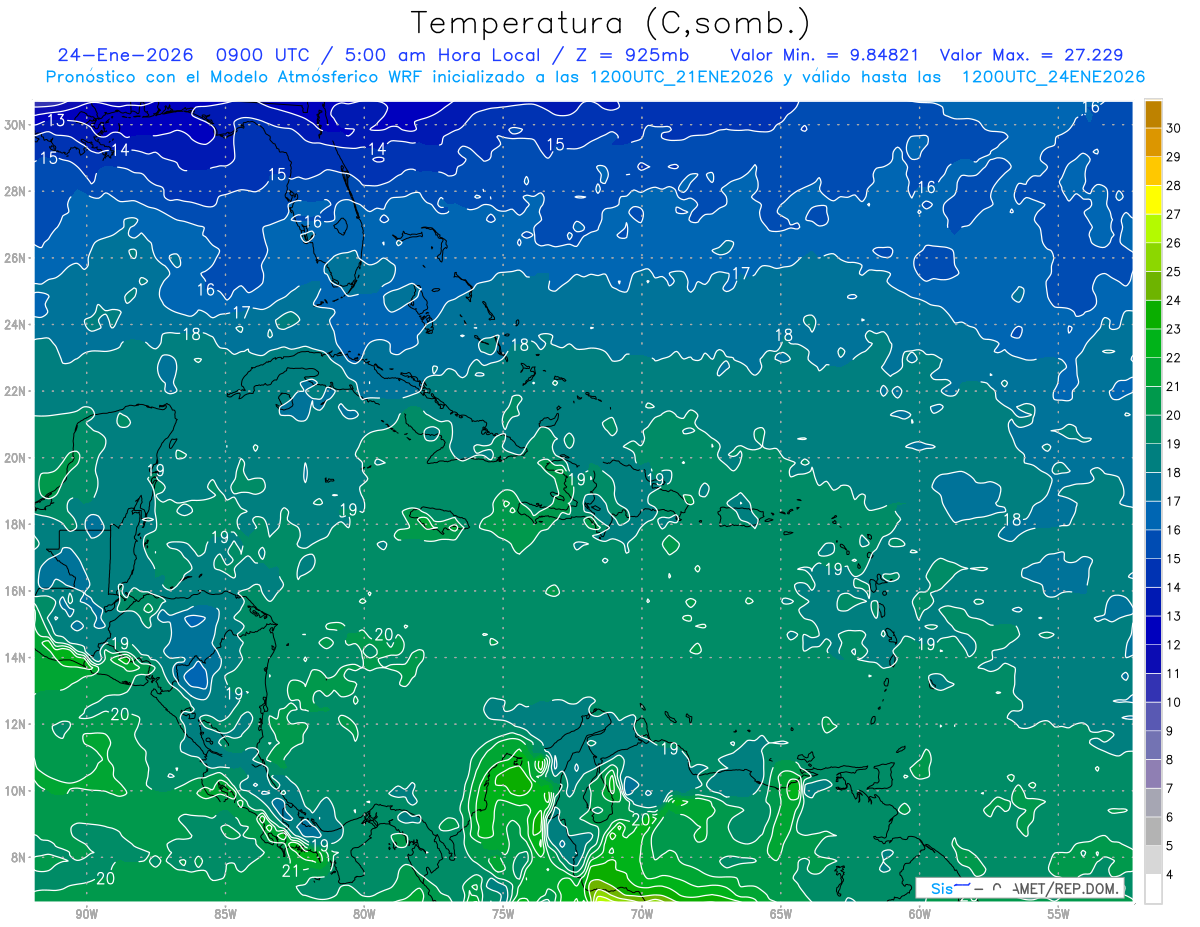Pick the yellow swatch between scale labels 27 and 28
Screen dimensions: 1200x927
coord(1153,199)
